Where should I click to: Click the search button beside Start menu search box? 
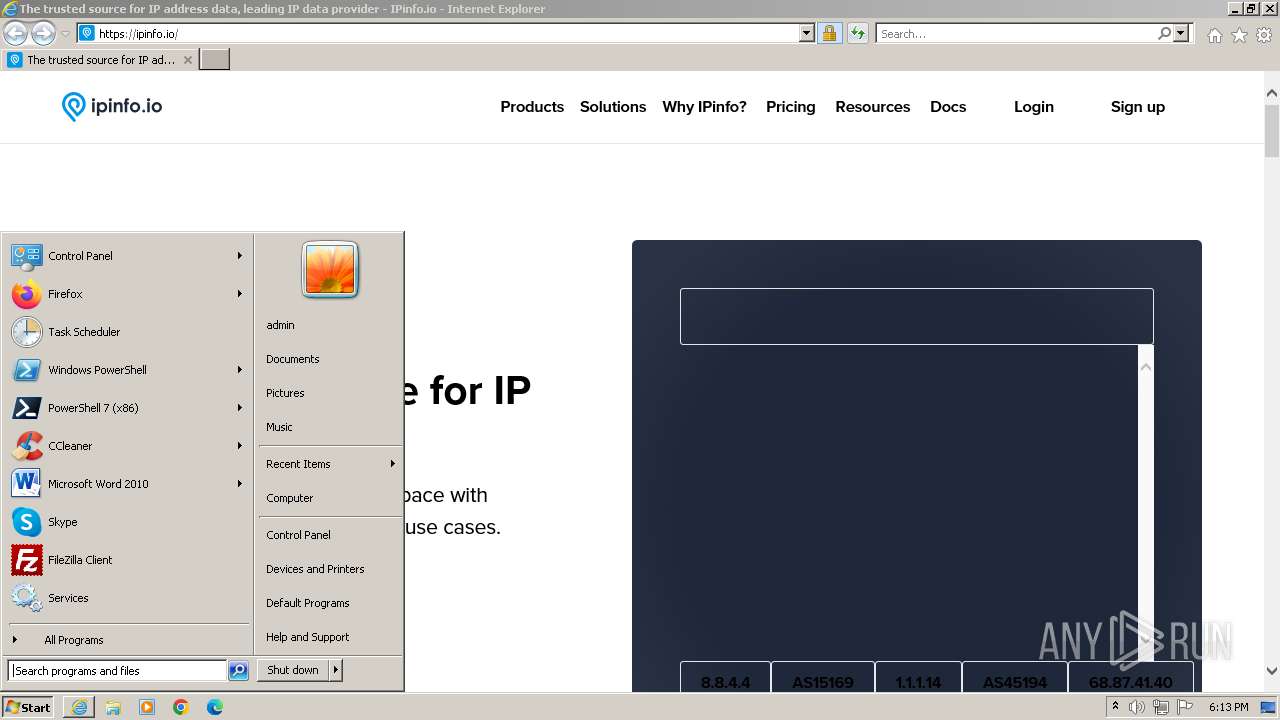[238, 671]
